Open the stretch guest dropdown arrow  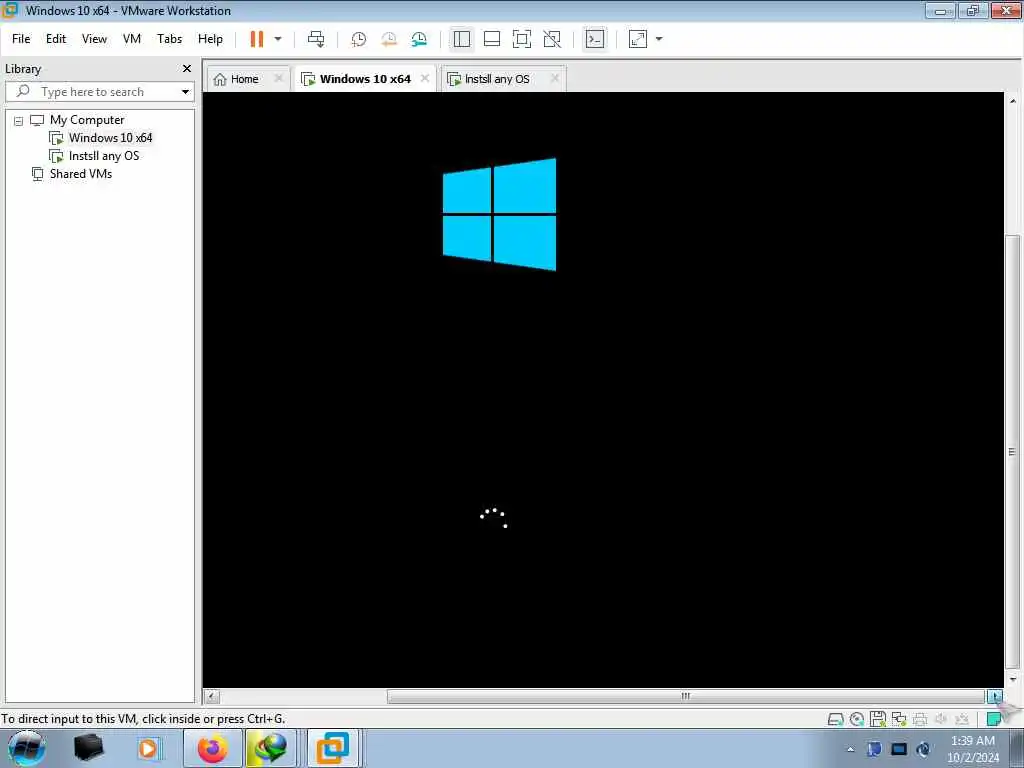coord(659,39)
